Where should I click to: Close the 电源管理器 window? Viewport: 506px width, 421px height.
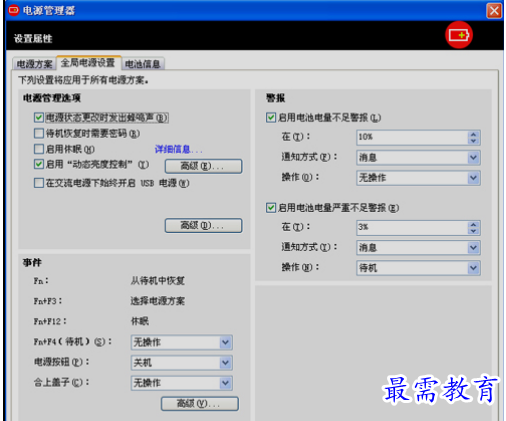click(494, 10)
